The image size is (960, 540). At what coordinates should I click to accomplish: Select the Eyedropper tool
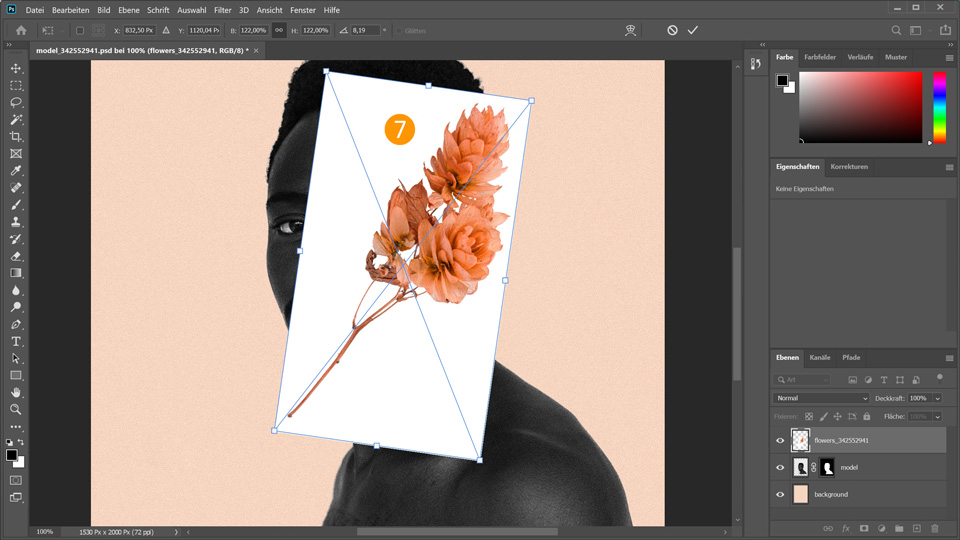coord(16,171)
